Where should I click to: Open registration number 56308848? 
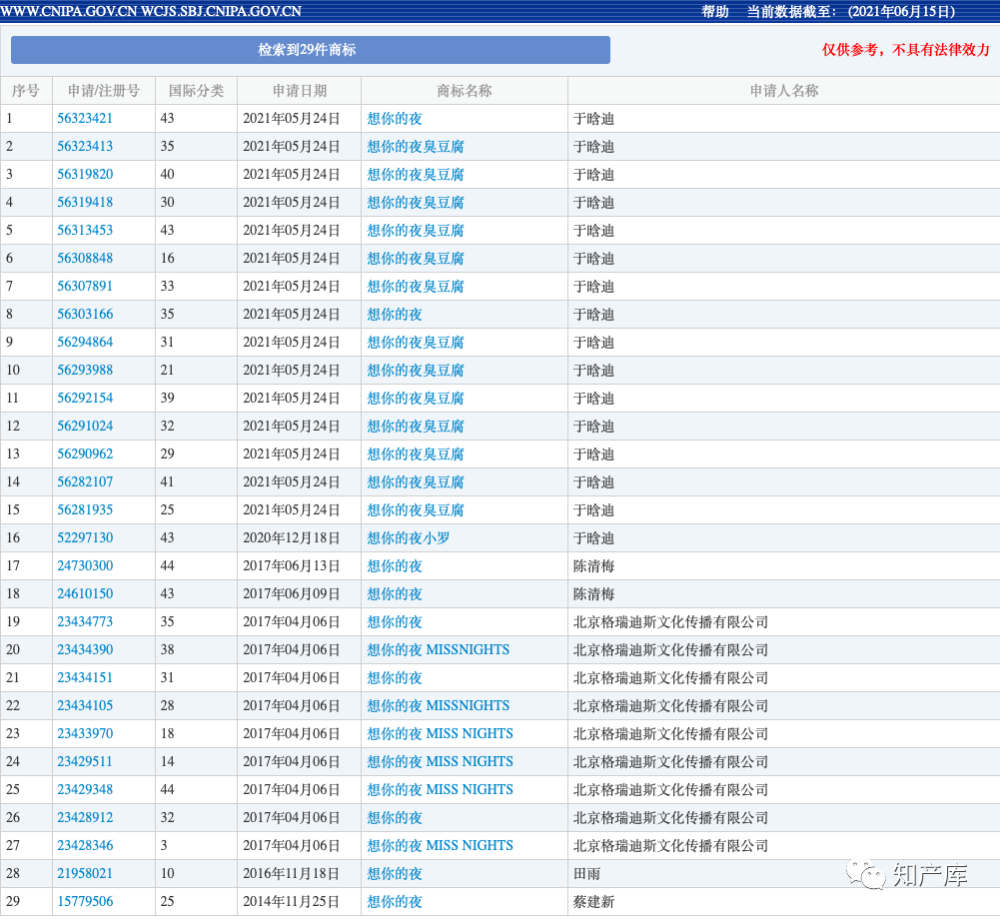coord(85,258)
